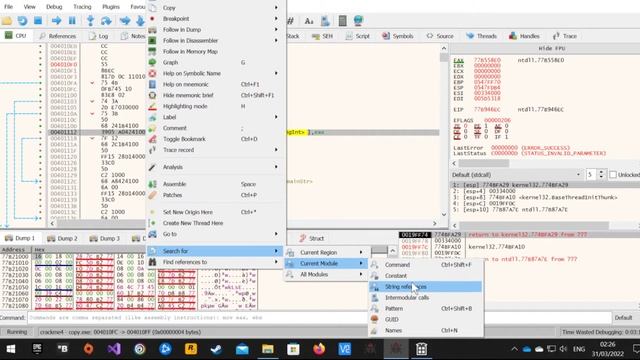
Task: Click the globe toolbar icon
Action: pos(358,20)
